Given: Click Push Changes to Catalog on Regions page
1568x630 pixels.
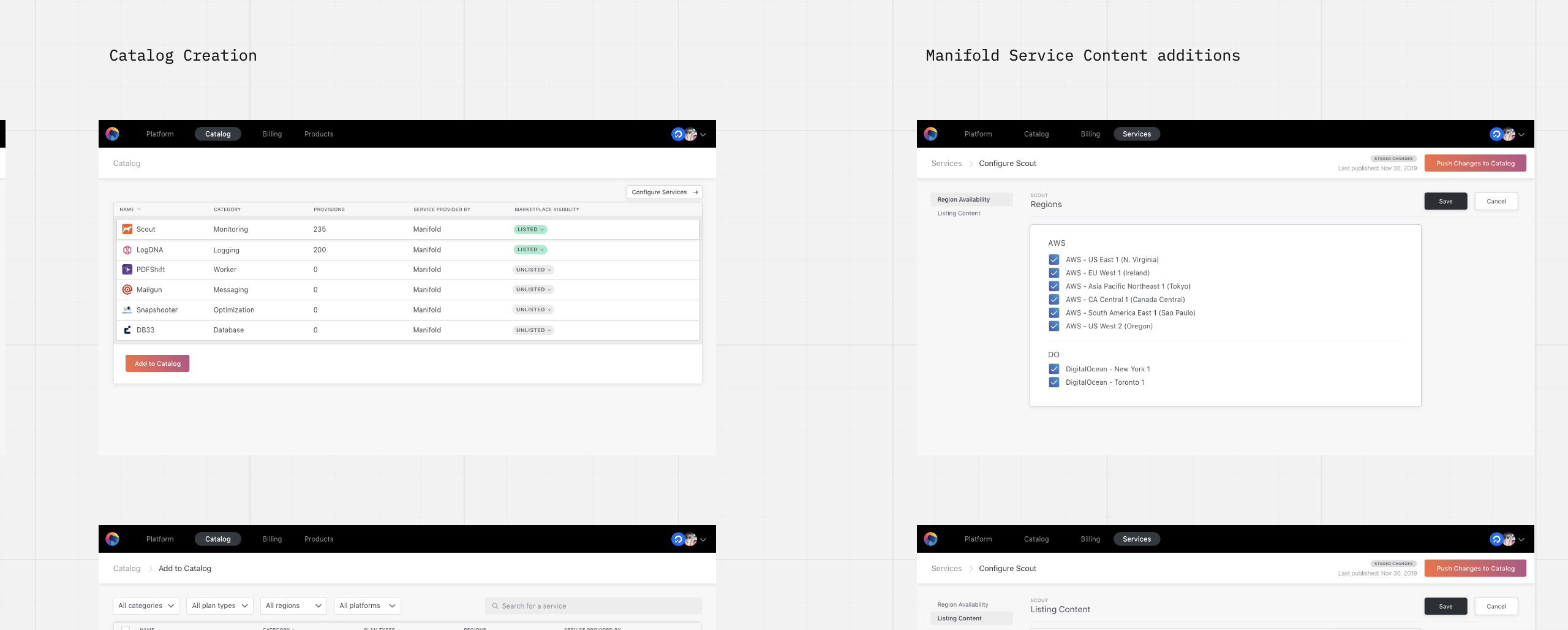Looking at the screenshot, I should (1475, 164).
